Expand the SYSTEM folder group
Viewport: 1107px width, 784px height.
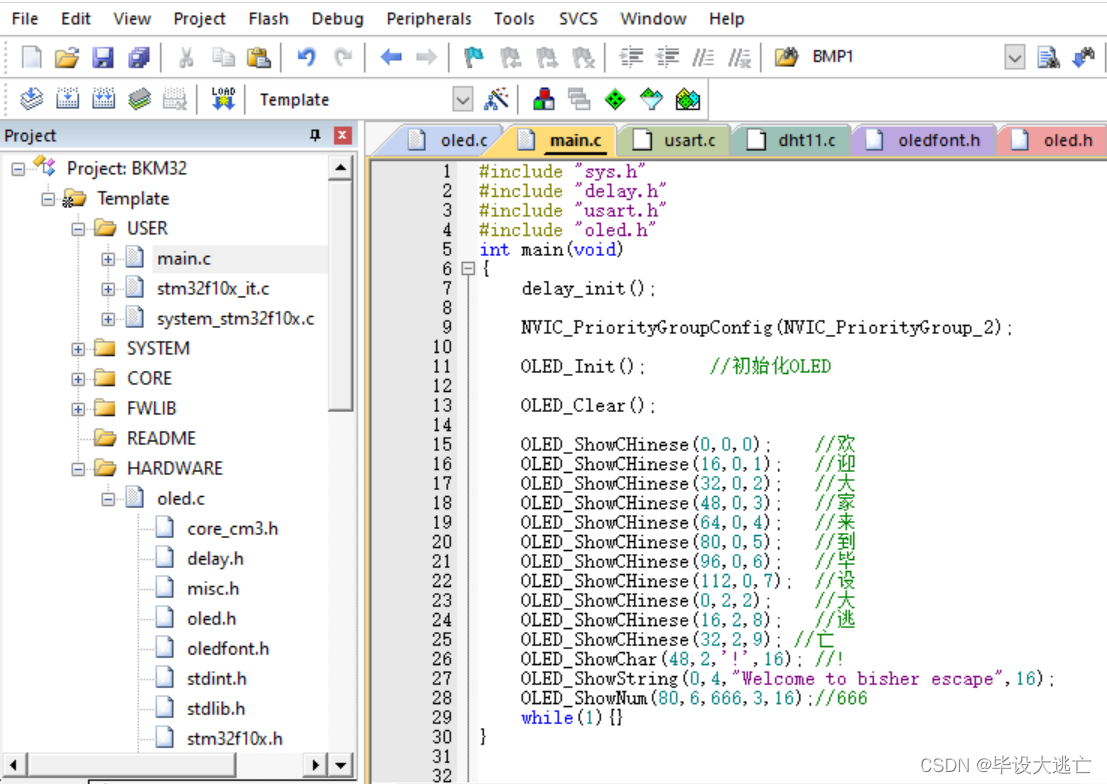pos(78,349)
